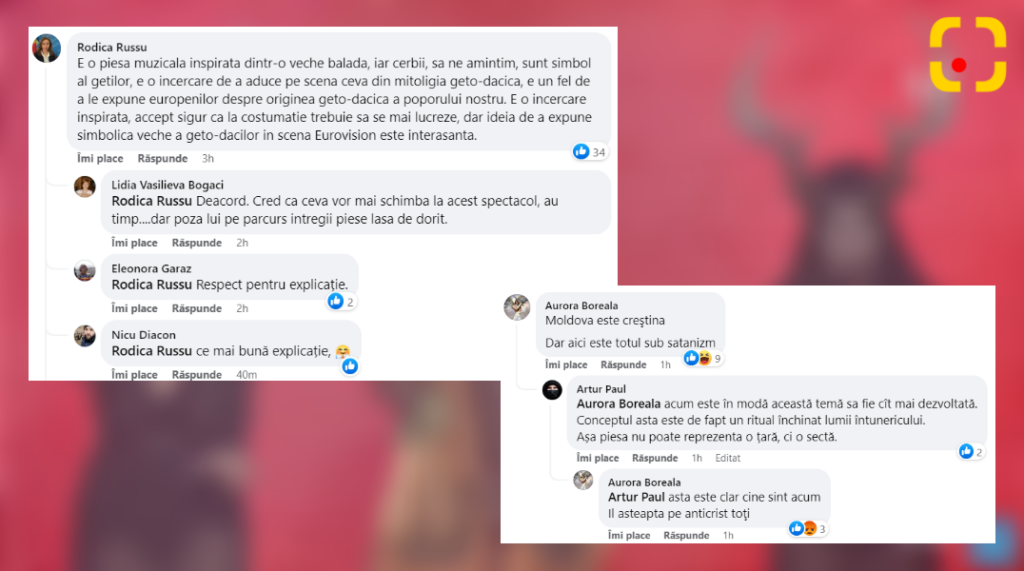
Task: Open Lidia Vasilieva Bogaci's avatar picture
Action: (x=85, y=186)
